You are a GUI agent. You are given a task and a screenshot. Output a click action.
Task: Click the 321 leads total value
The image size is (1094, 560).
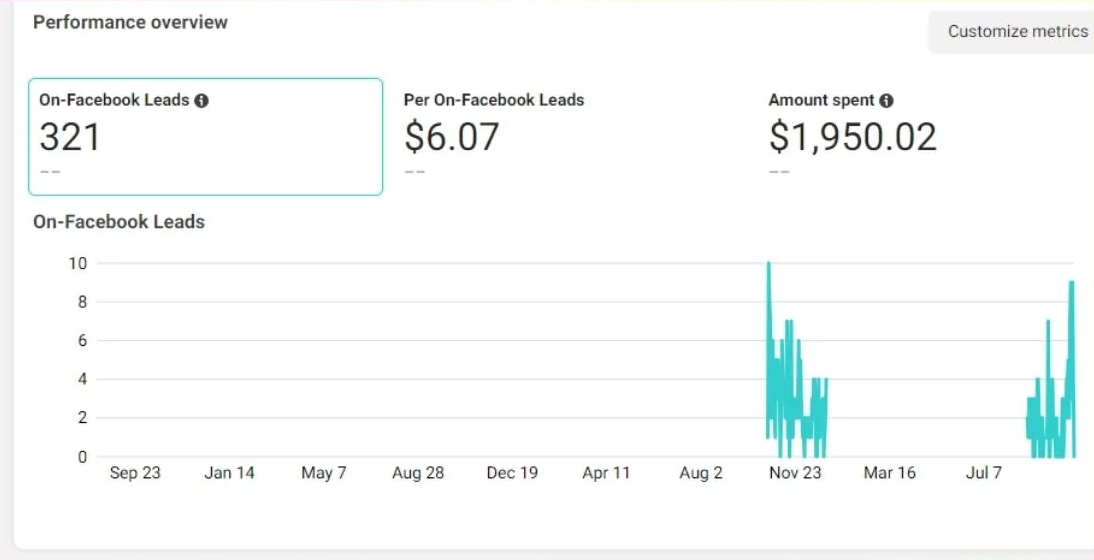click(70, 137)
